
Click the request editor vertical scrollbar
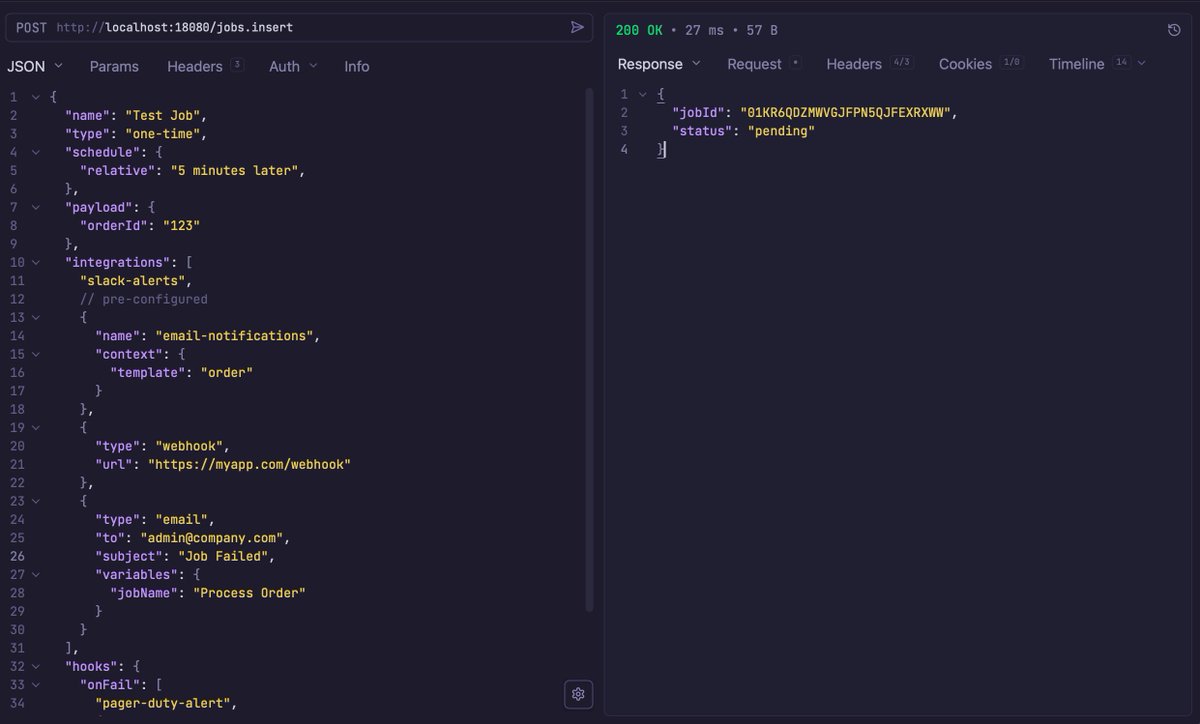(588, 350)
